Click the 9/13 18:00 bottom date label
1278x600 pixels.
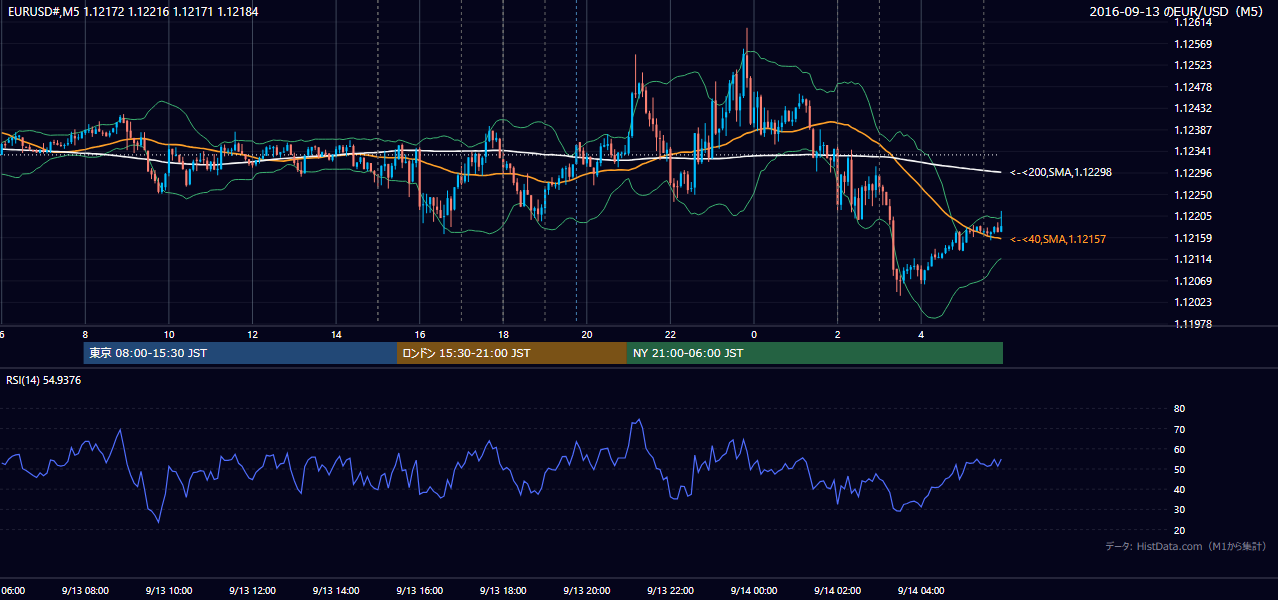point(503,591)
